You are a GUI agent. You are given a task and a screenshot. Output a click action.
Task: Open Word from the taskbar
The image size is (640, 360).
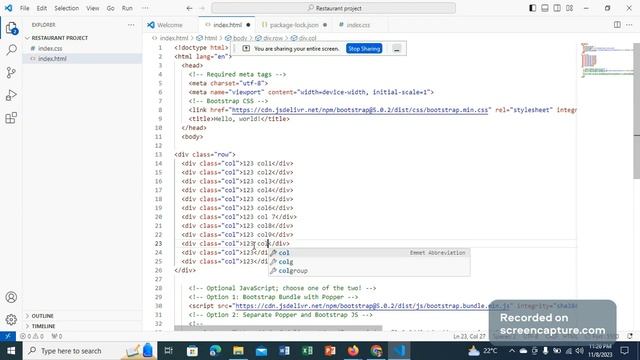coord(284,351)
